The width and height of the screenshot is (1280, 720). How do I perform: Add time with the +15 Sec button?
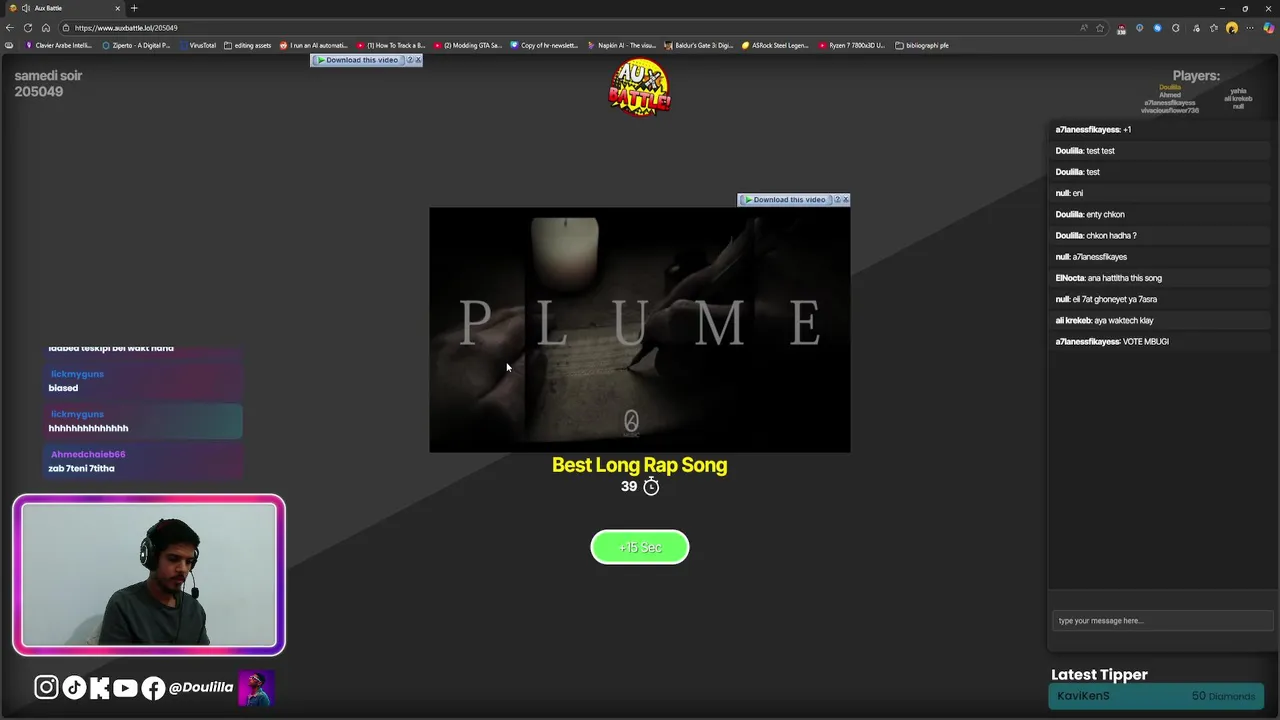point(640,547)
